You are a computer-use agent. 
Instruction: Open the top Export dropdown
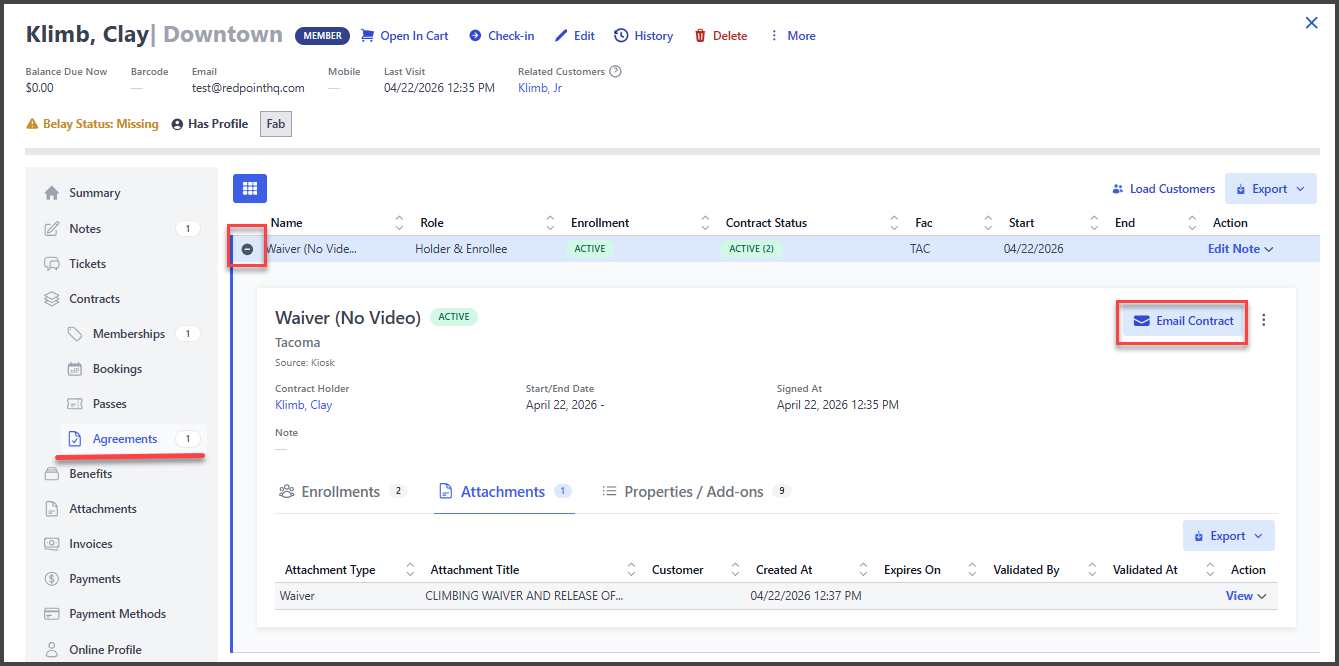click(1270, 189)
